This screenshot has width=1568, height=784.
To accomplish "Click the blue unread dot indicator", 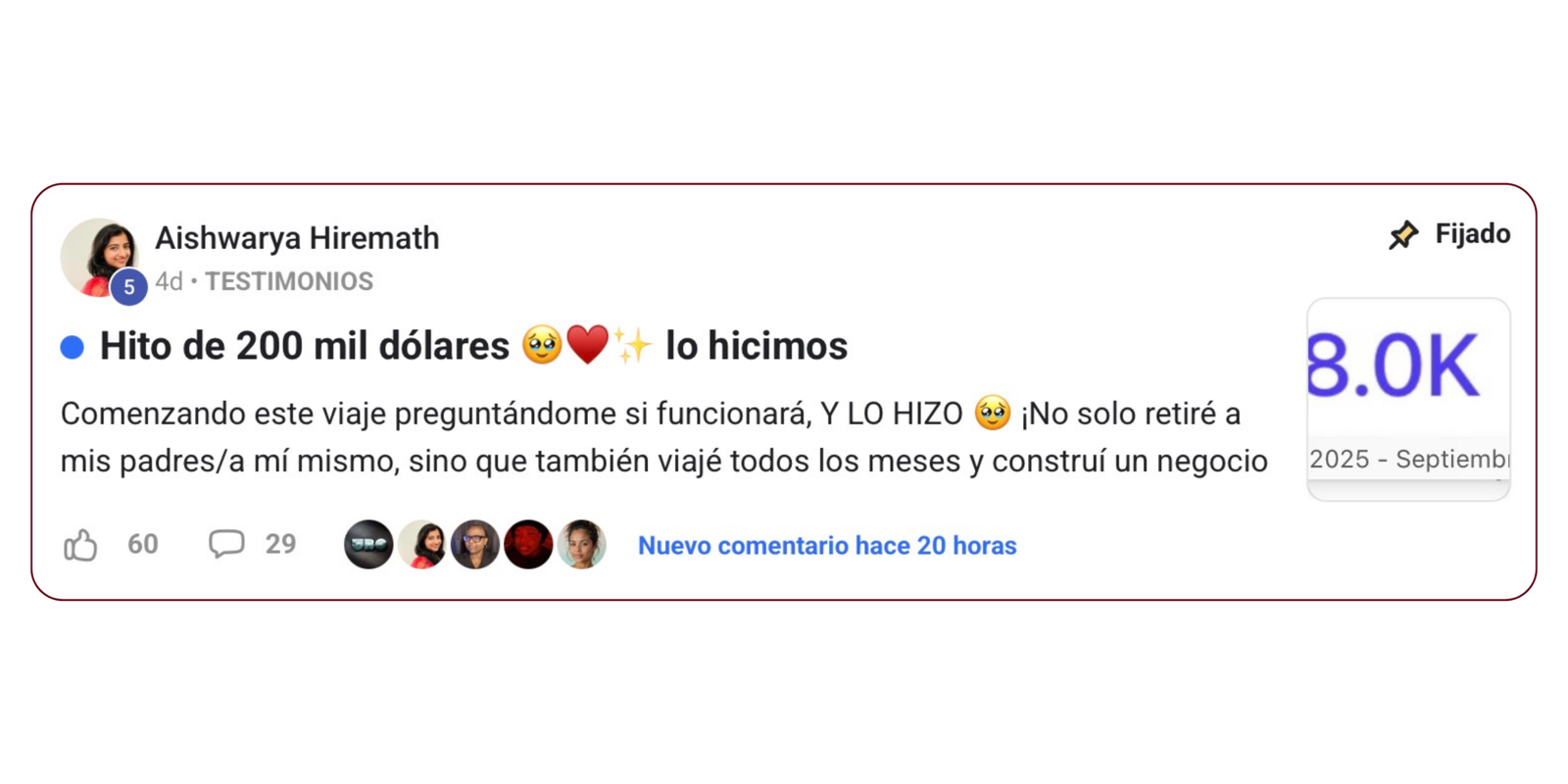I will pos(73,347).
